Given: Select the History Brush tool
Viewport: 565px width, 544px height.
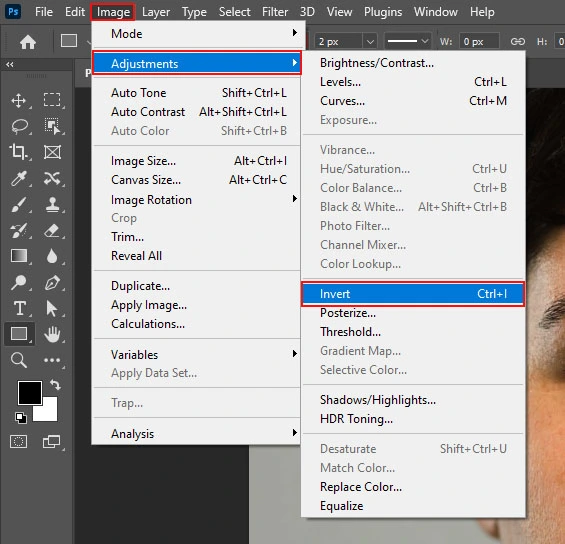Looking at the screenshot, I should point(19,231).
